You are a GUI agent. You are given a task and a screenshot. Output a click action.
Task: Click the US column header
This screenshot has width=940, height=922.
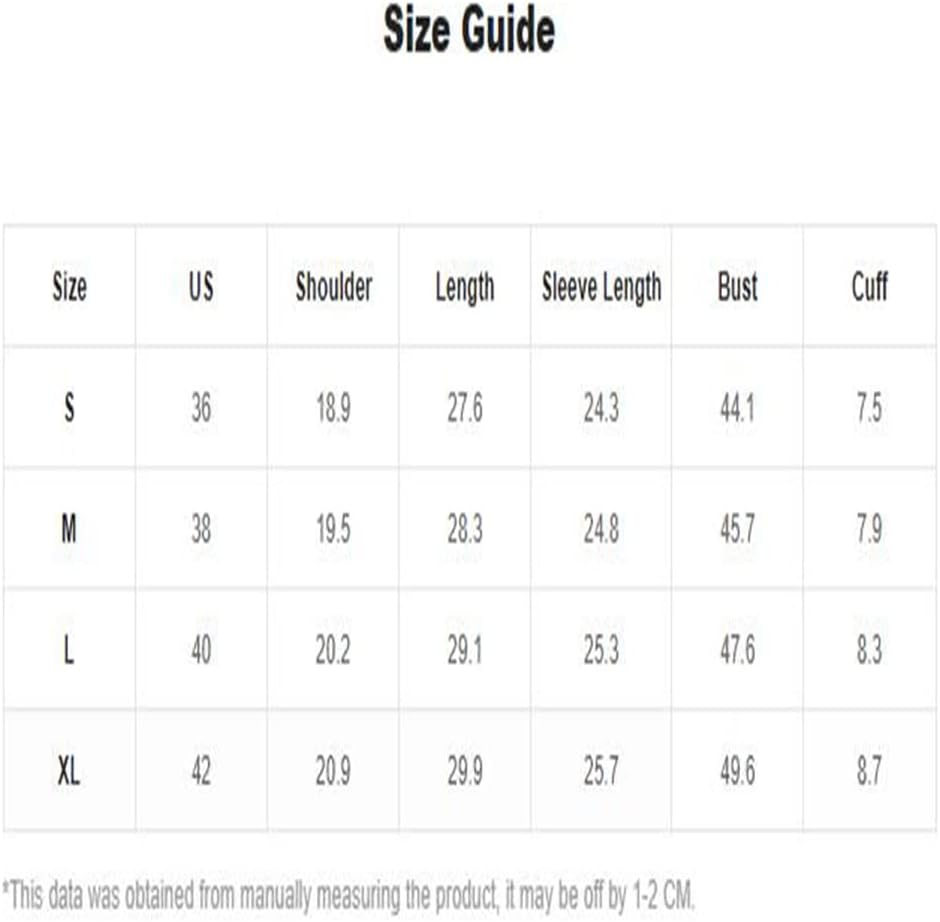(x=201, y=287)
